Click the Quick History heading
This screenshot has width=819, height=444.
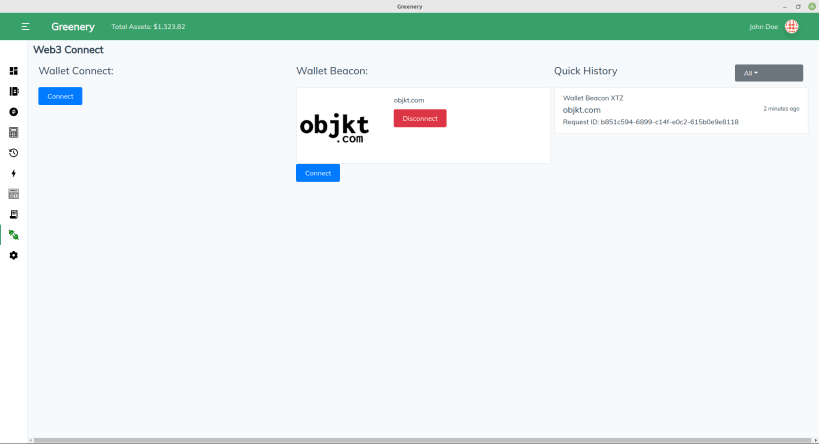pyautogui.click(x=586, y=71)
